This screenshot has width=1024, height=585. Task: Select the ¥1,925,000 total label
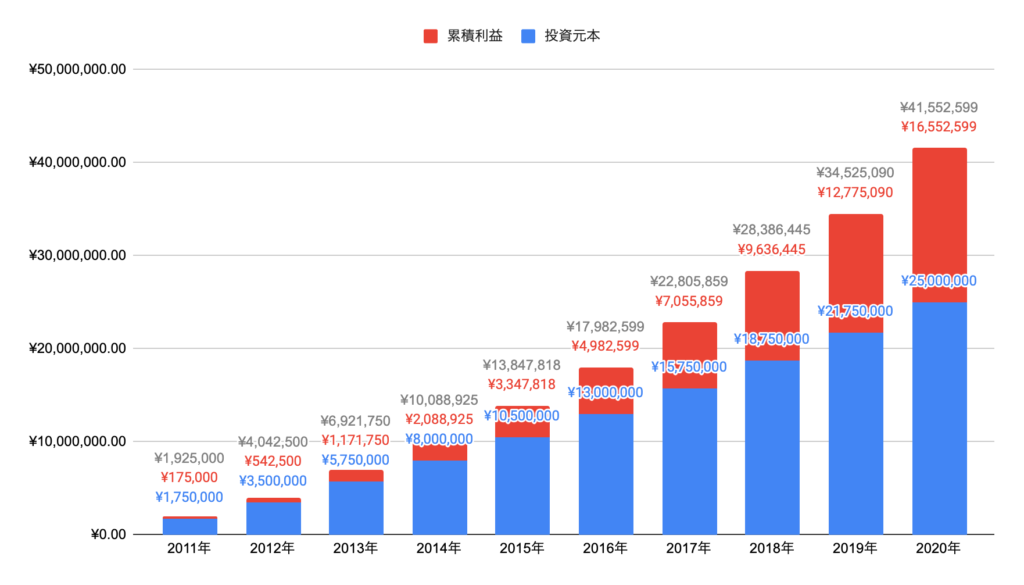click(x=189, y=458)
